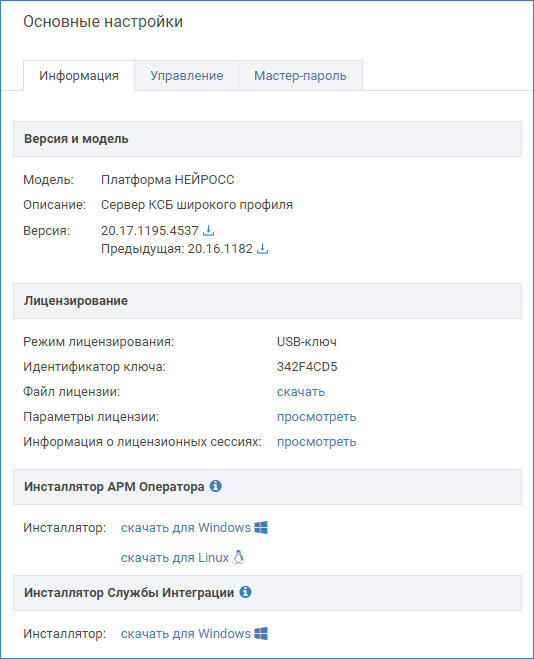Click description Сервер КСБ широкого профиля
Viewport: 534px width, 659px height.
(197, 205)
